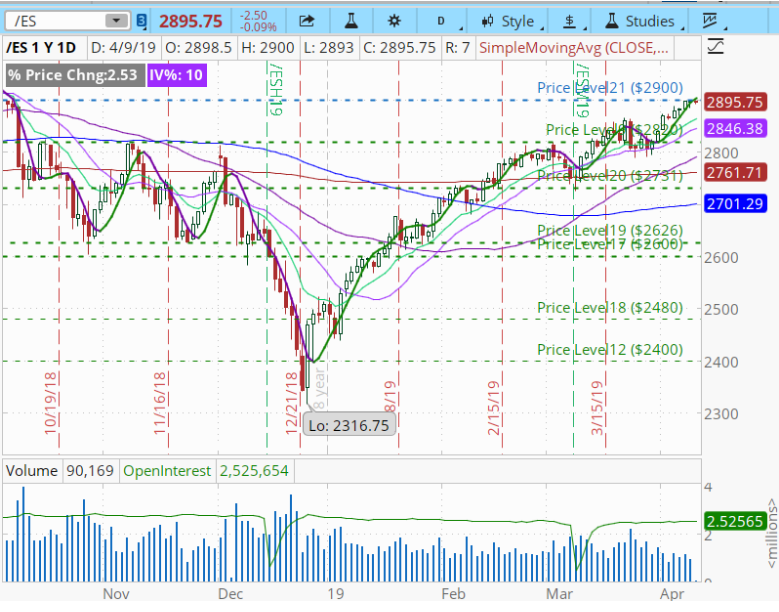
Task: Click the green 2.52565 open interest bubble
Action: (x=734, y=522)
